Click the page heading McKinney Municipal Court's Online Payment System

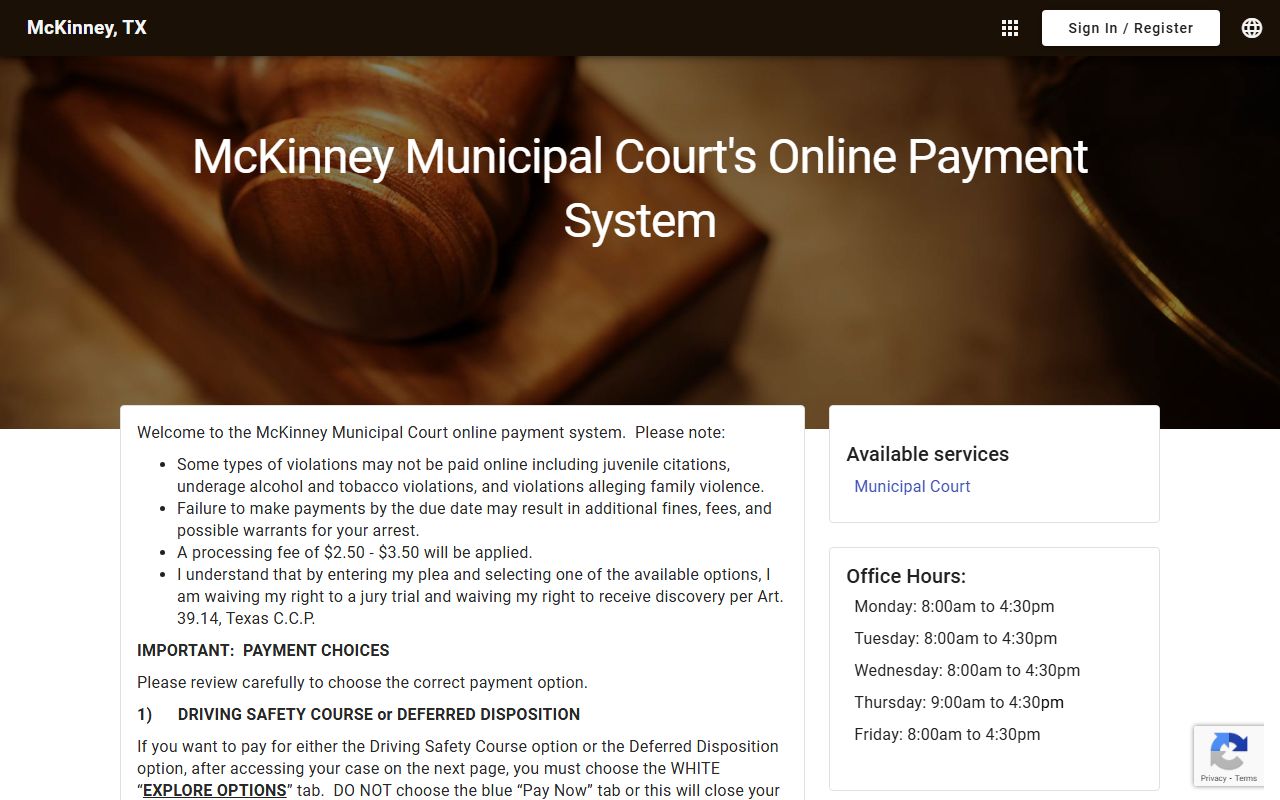pos(640,188)
